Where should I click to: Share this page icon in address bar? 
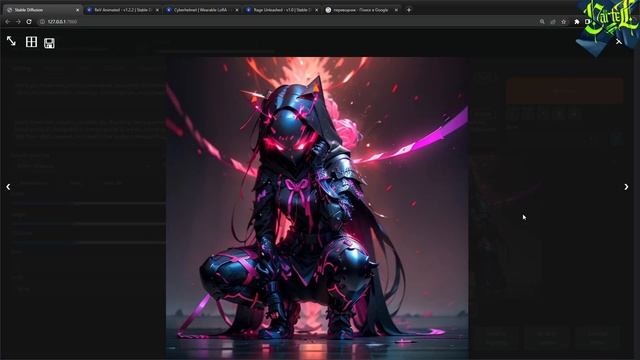pos(553,22)
